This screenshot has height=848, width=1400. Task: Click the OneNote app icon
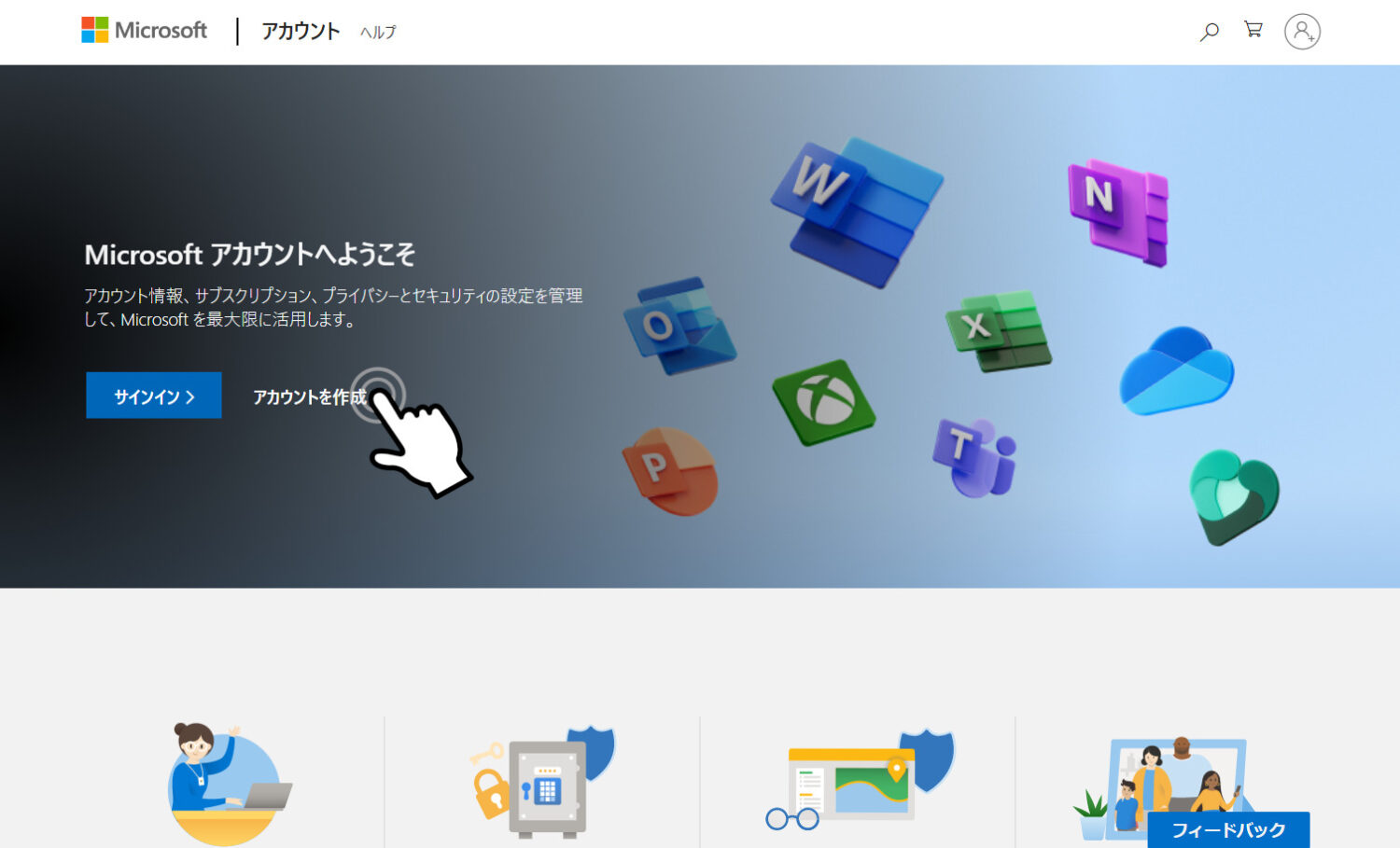coord(1118,212)
